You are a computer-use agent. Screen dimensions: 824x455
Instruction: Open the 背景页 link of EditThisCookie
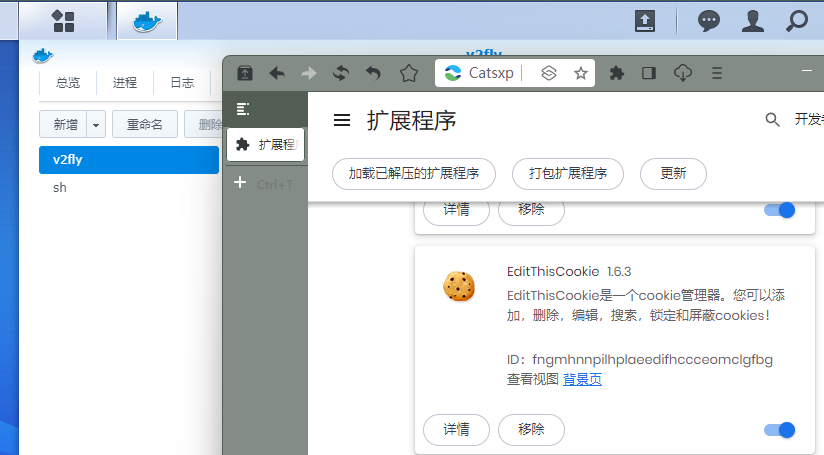click(582, 379)
